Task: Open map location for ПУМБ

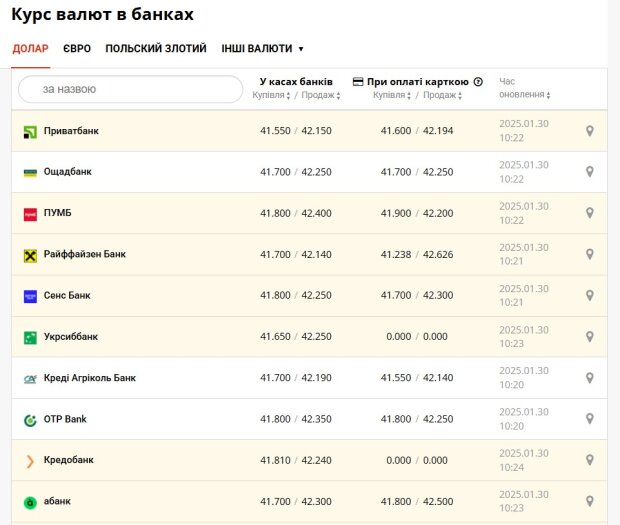Action: click(x=589, y=213)
